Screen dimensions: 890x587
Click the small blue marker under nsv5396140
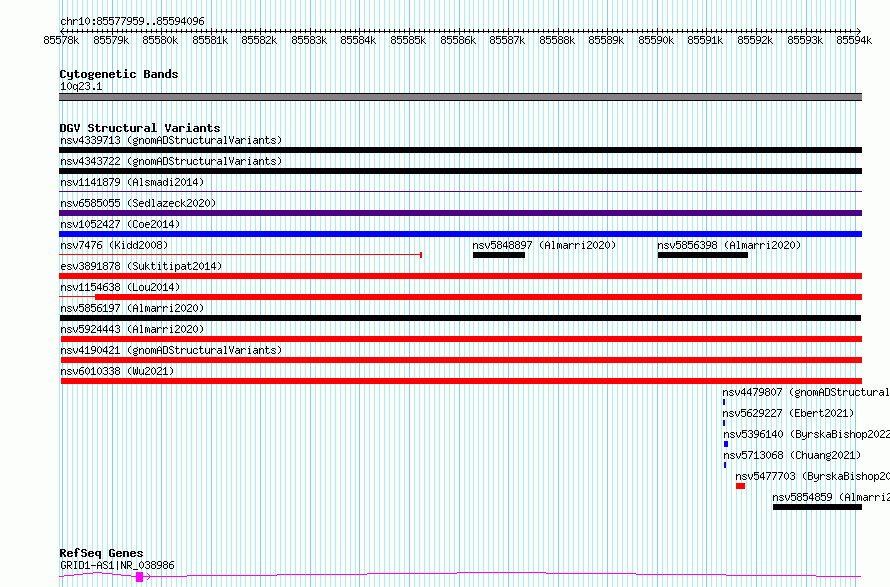click(x=726, y=445)
